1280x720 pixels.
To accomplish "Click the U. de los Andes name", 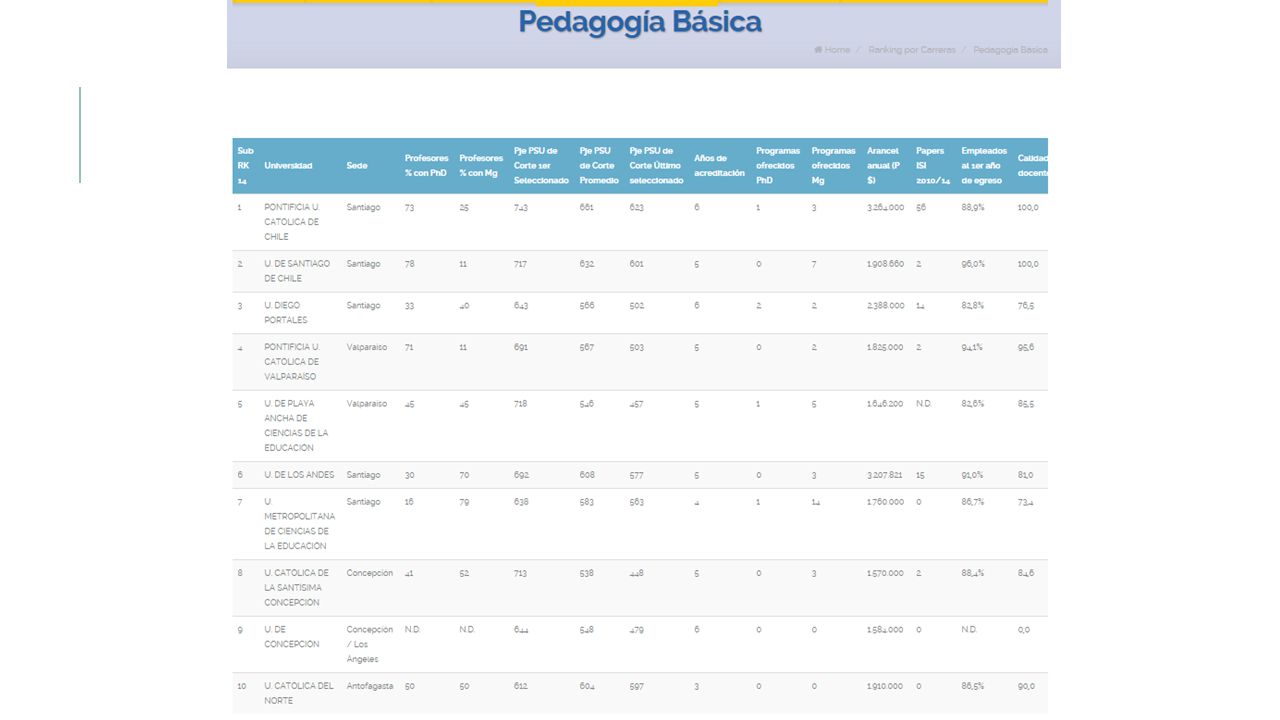I will (299, 475).
